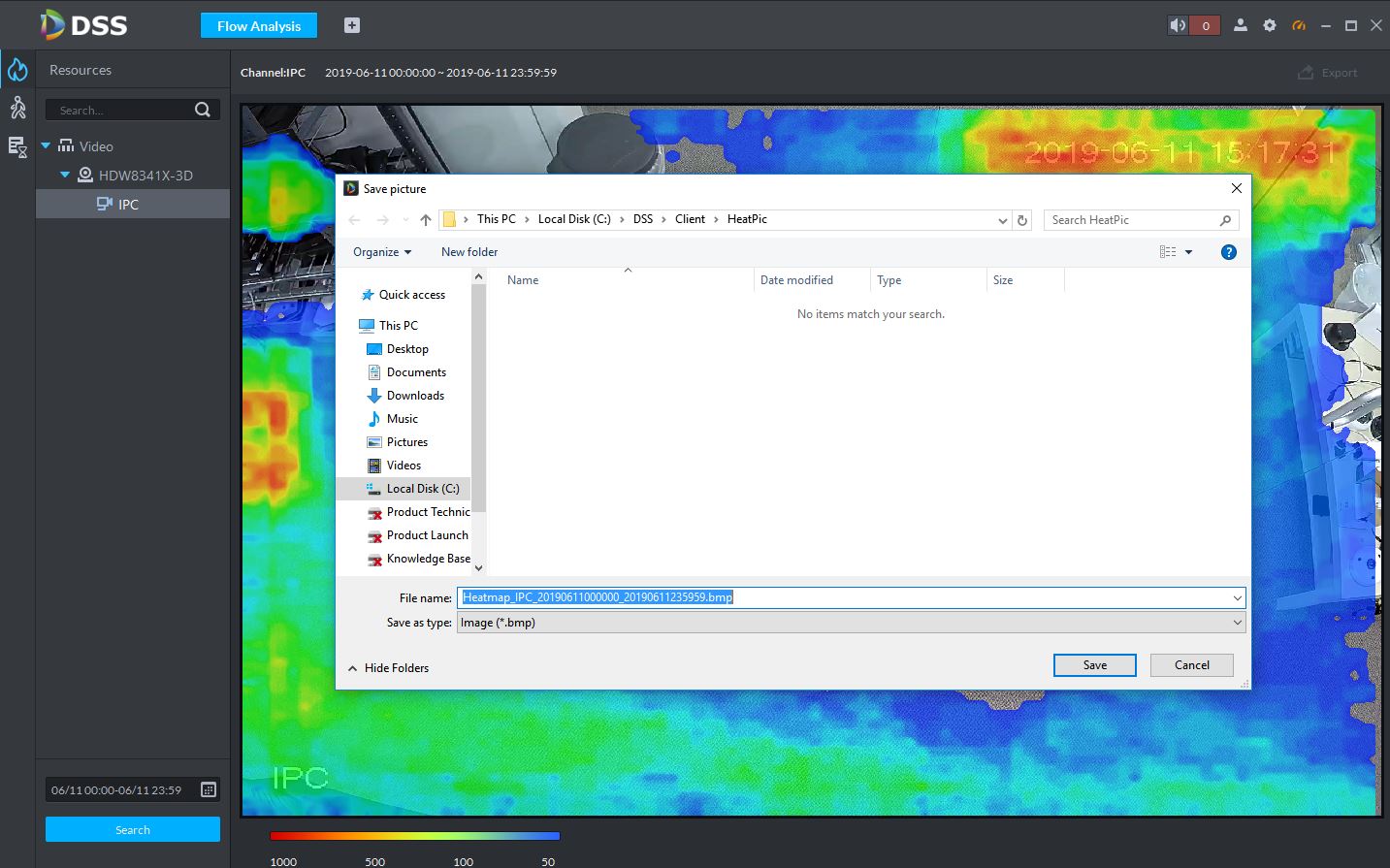Select the people counting sidebar icon
The width and height of the screenshot is (1390, 868).
[17, 108]
